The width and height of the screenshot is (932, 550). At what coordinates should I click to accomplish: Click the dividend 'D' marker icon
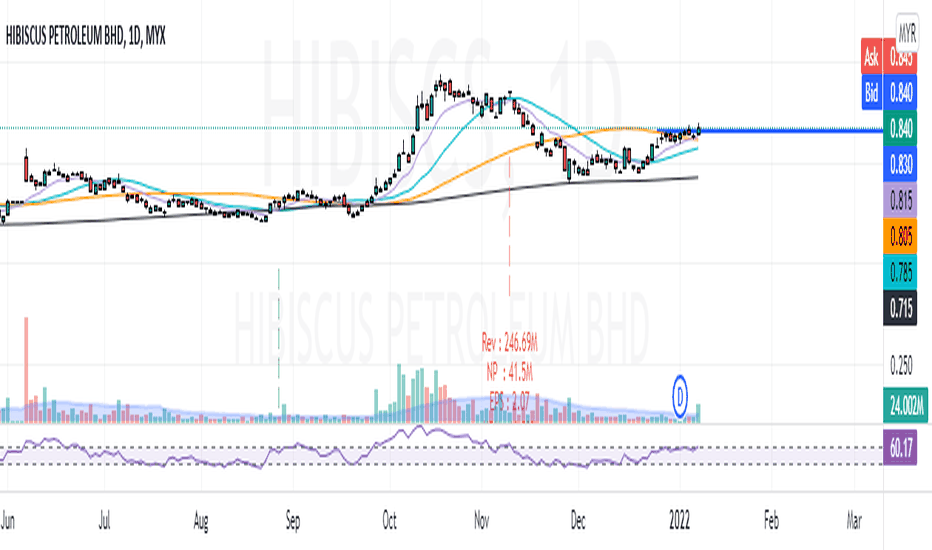(x=679, y=396)
